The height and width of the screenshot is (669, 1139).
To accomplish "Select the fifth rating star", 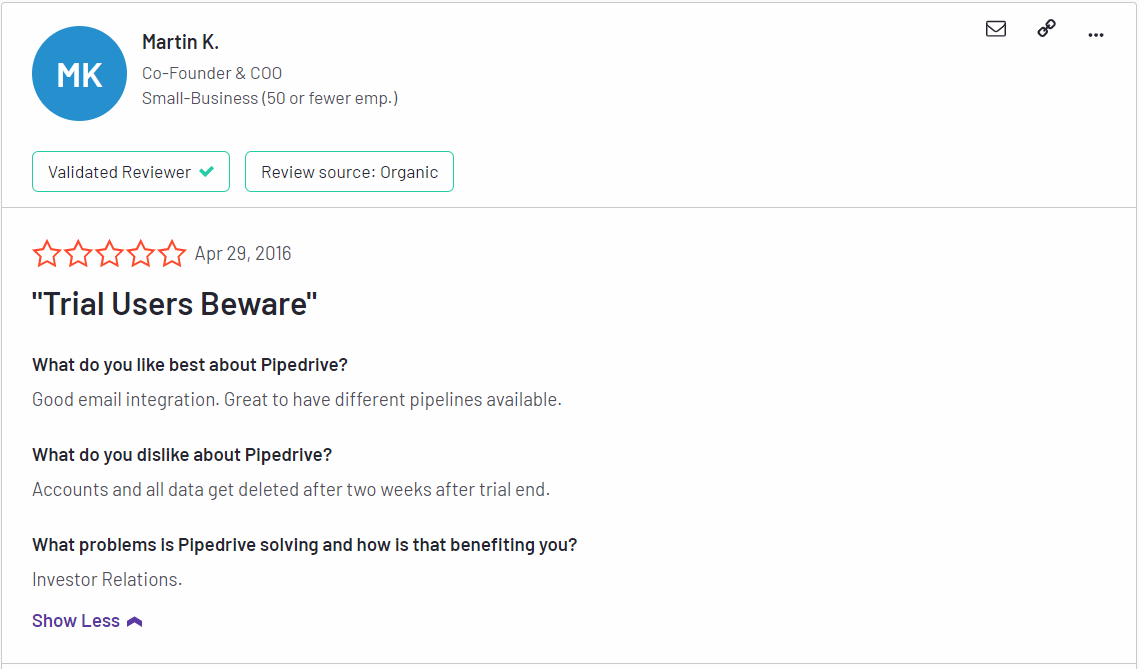I will (x=171, y=254).
